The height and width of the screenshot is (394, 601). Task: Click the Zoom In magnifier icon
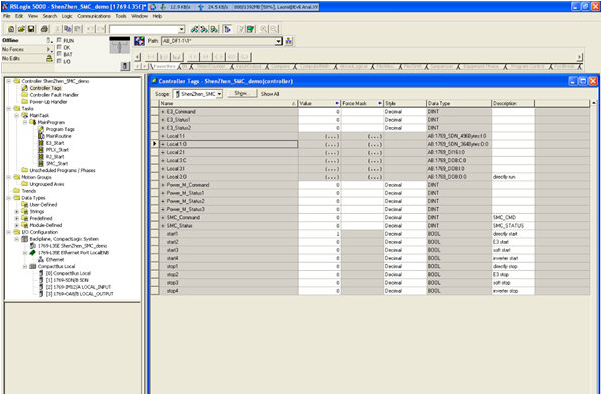264,29
